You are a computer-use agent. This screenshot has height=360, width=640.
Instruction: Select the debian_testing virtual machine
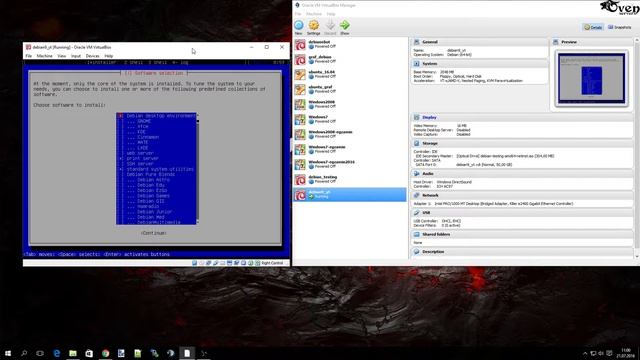point(350,180)
